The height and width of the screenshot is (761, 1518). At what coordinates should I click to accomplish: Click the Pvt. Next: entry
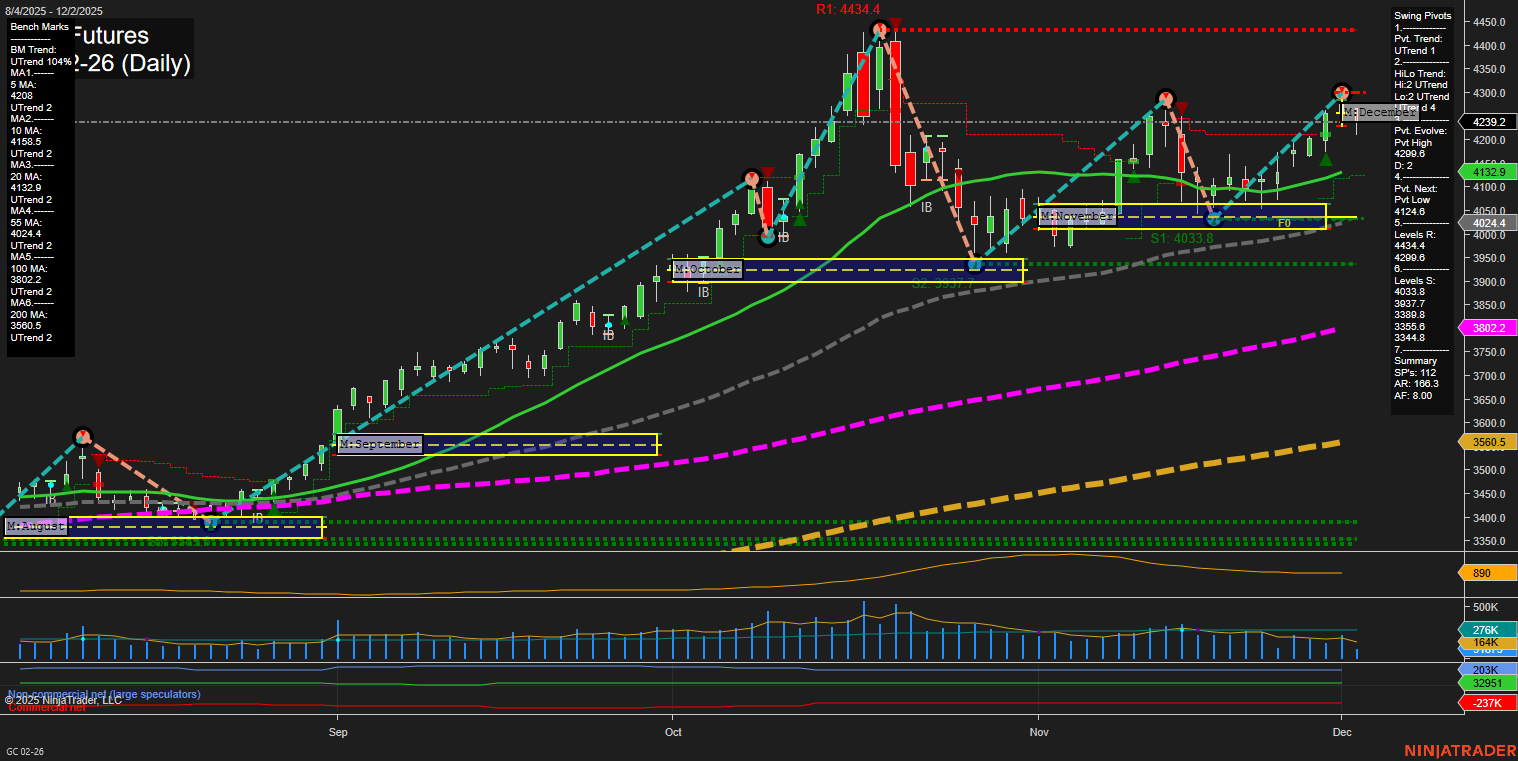click(1418, 188)
